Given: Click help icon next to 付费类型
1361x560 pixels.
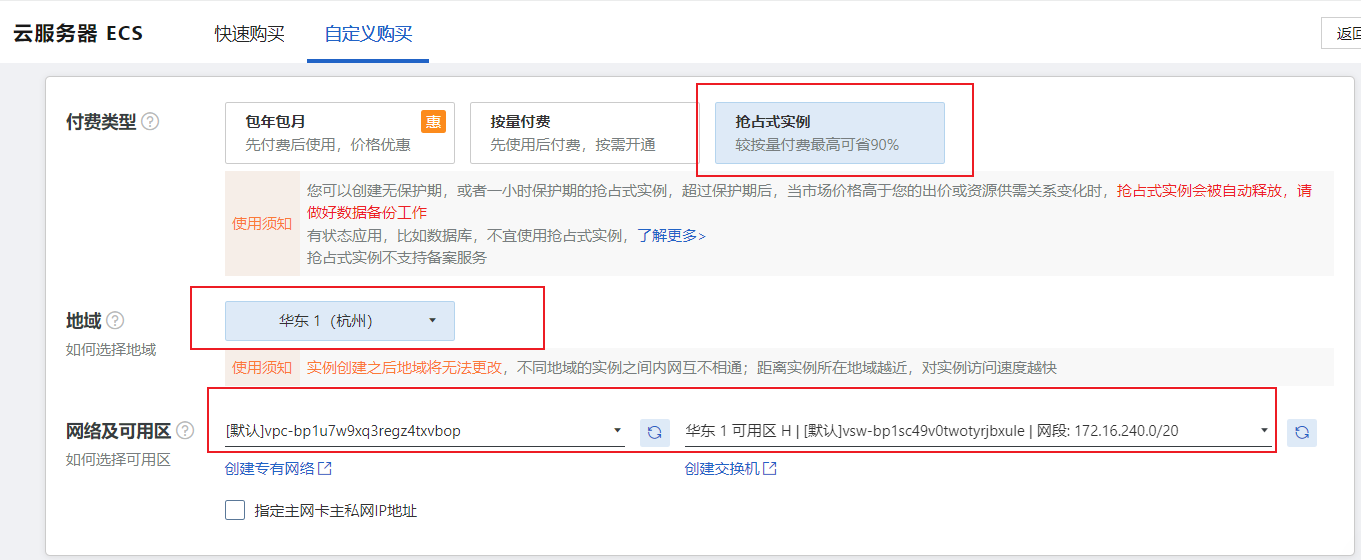Looking at the screenshot, I should pyautogui.click(x=150, y=122).
